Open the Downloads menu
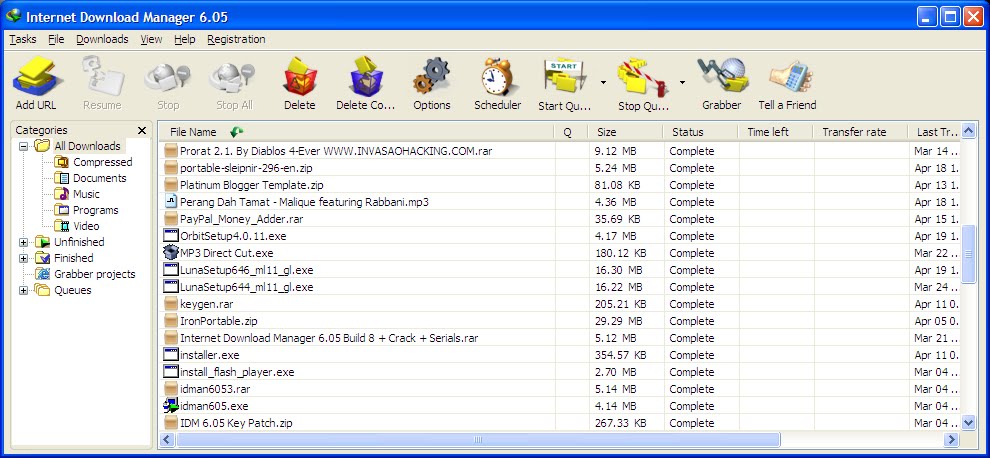 [102, 39]
